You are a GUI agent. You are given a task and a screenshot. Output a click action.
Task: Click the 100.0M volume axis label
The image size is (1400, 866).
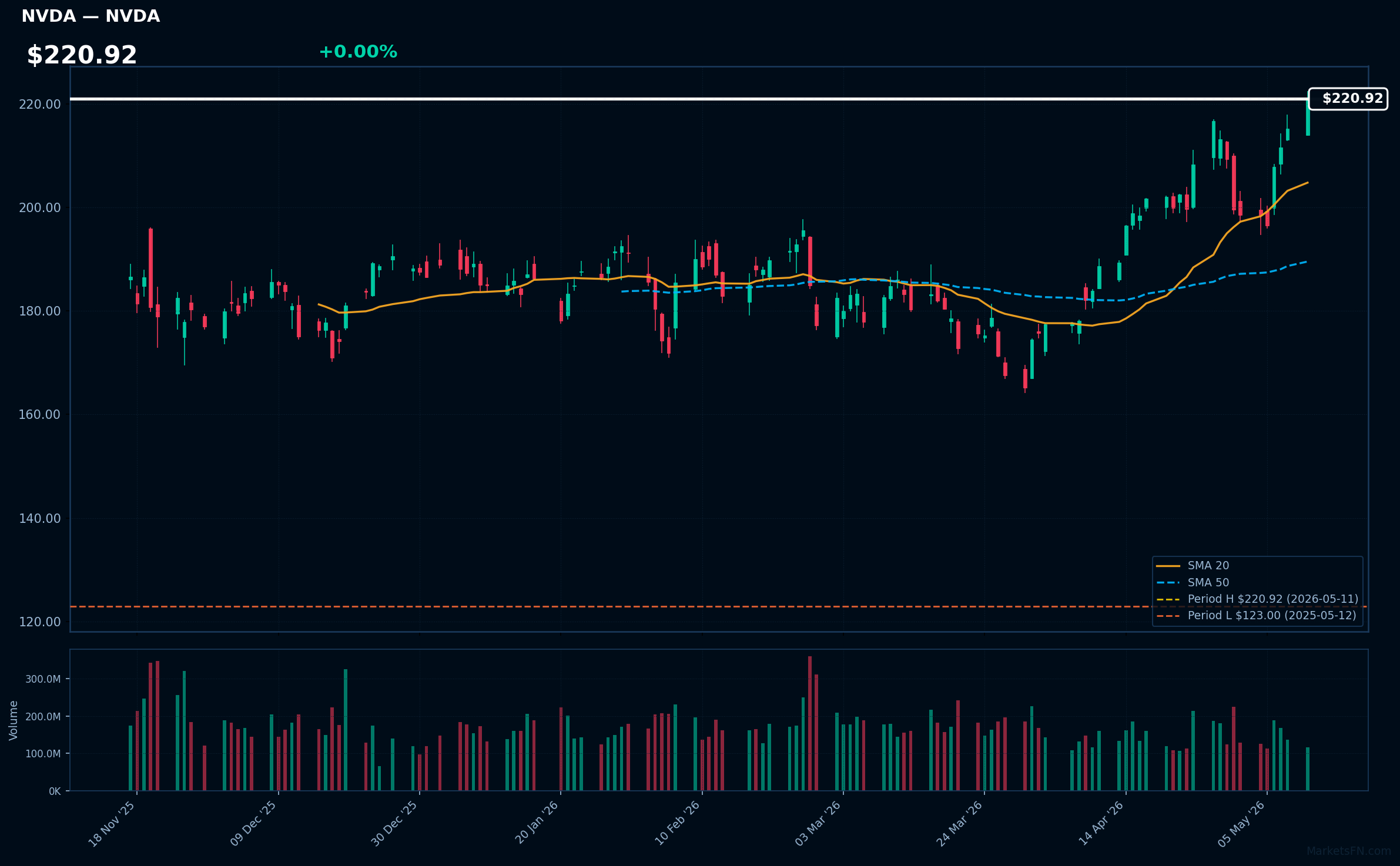(x=43, y=754)
